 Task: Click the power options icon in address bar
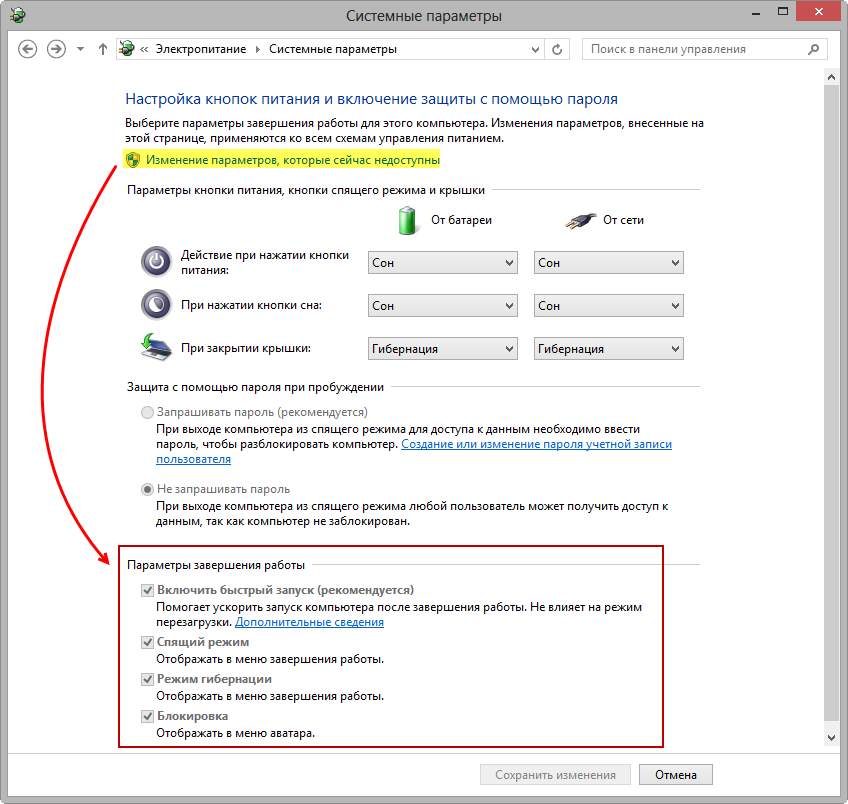[127, 49]
